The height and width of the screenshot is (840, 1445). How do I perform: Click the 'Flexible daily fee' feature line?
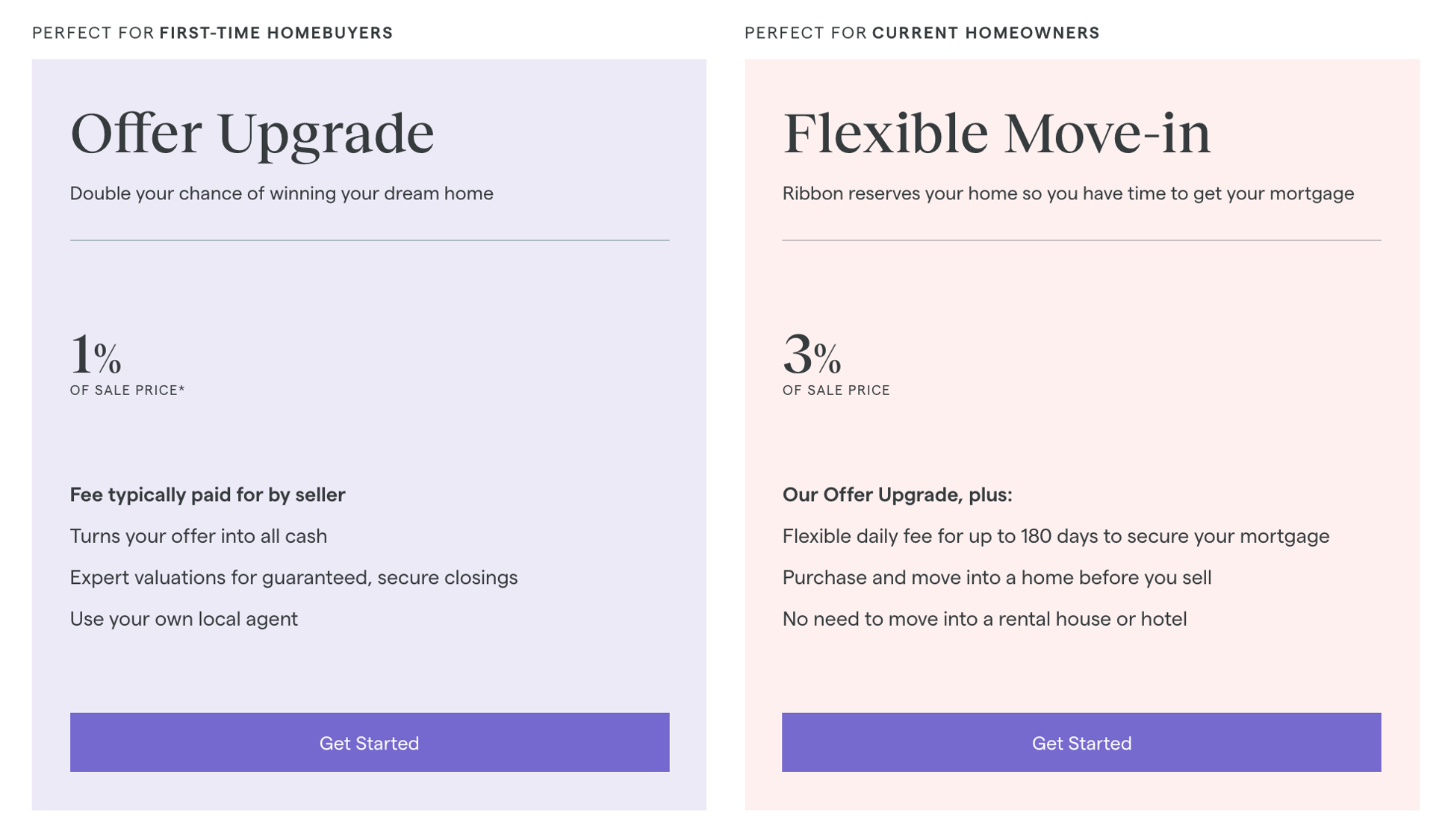[1055, 536]
